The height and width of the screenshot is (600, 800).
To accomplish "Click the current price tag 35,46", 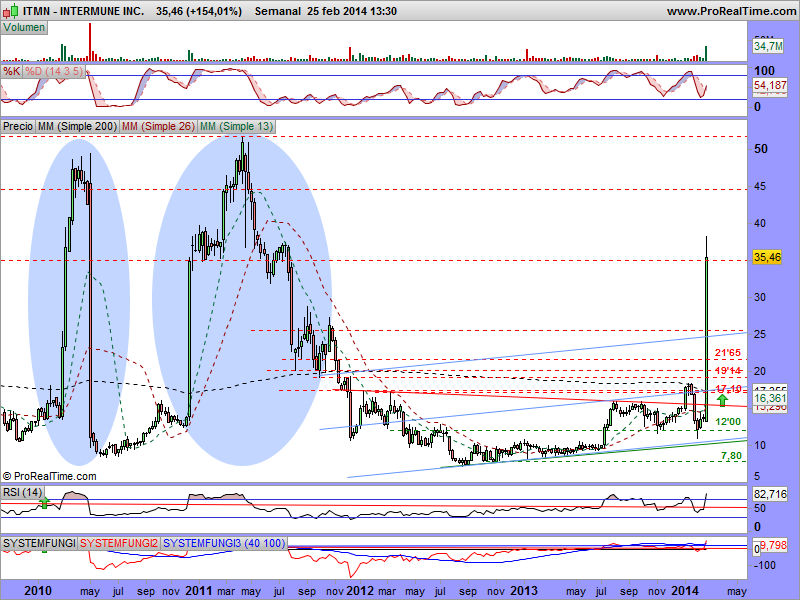I will [767, 257].
